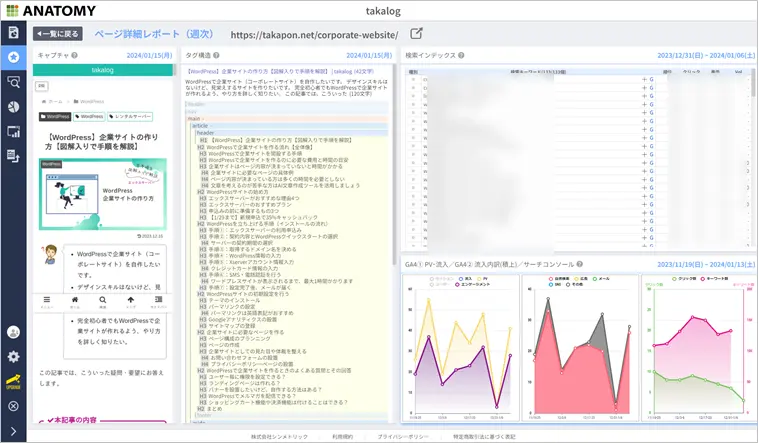This screenshot has height=443, width=758.
Task: Click the ページ詳細レポート(週次) title
Action: (x=154, y=34)
